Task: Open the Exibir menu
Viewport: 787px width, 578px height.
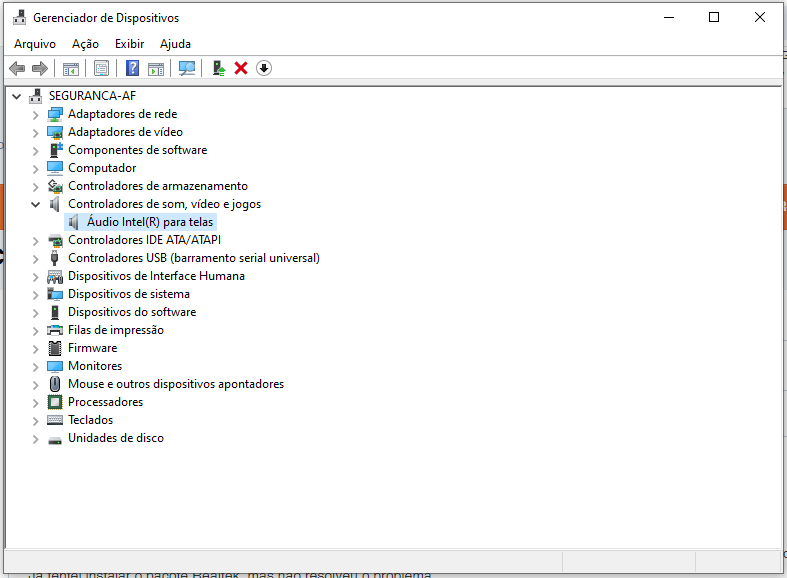Action: [129, 44]
